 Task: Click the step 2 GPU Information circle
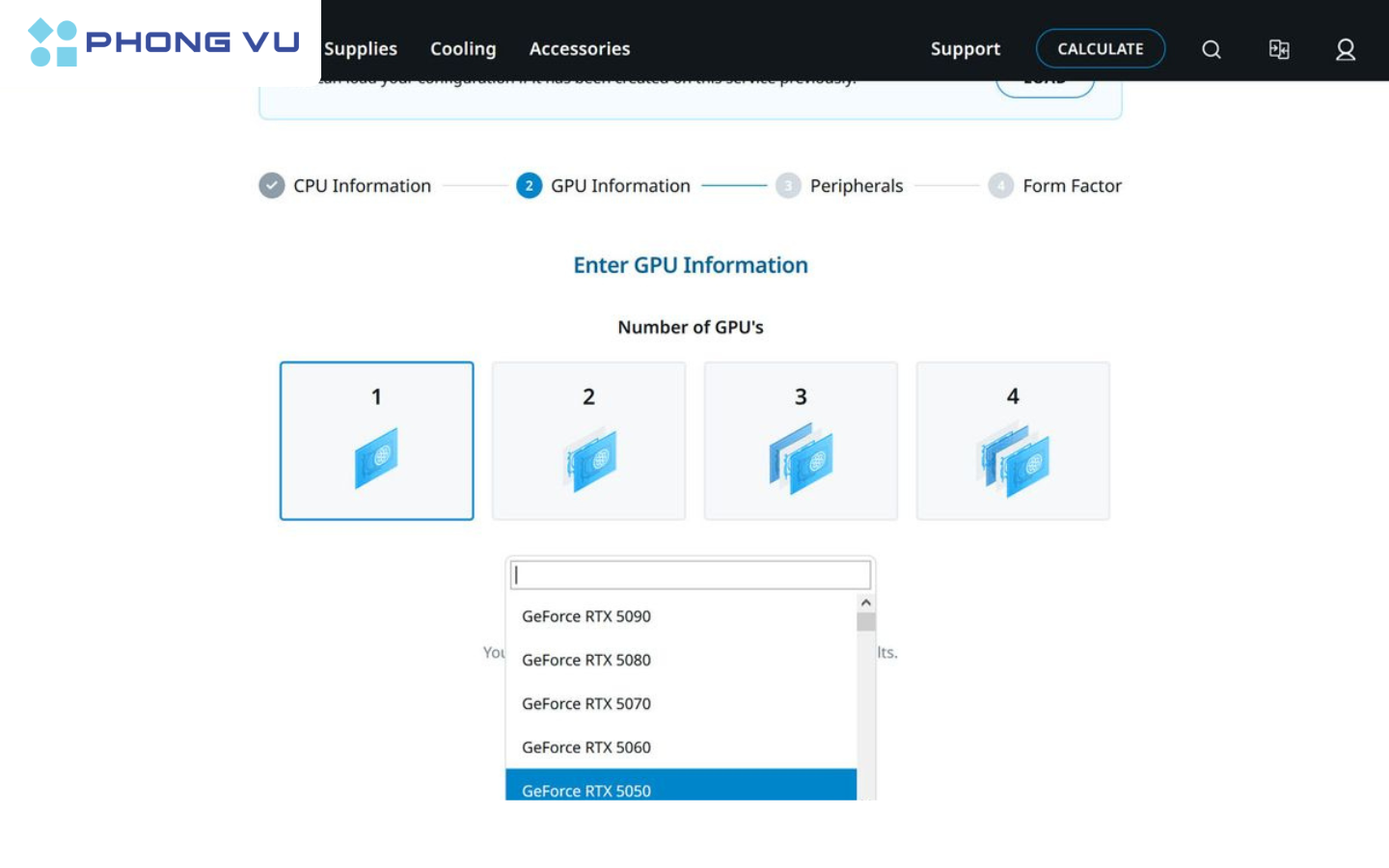coord(529,185)
